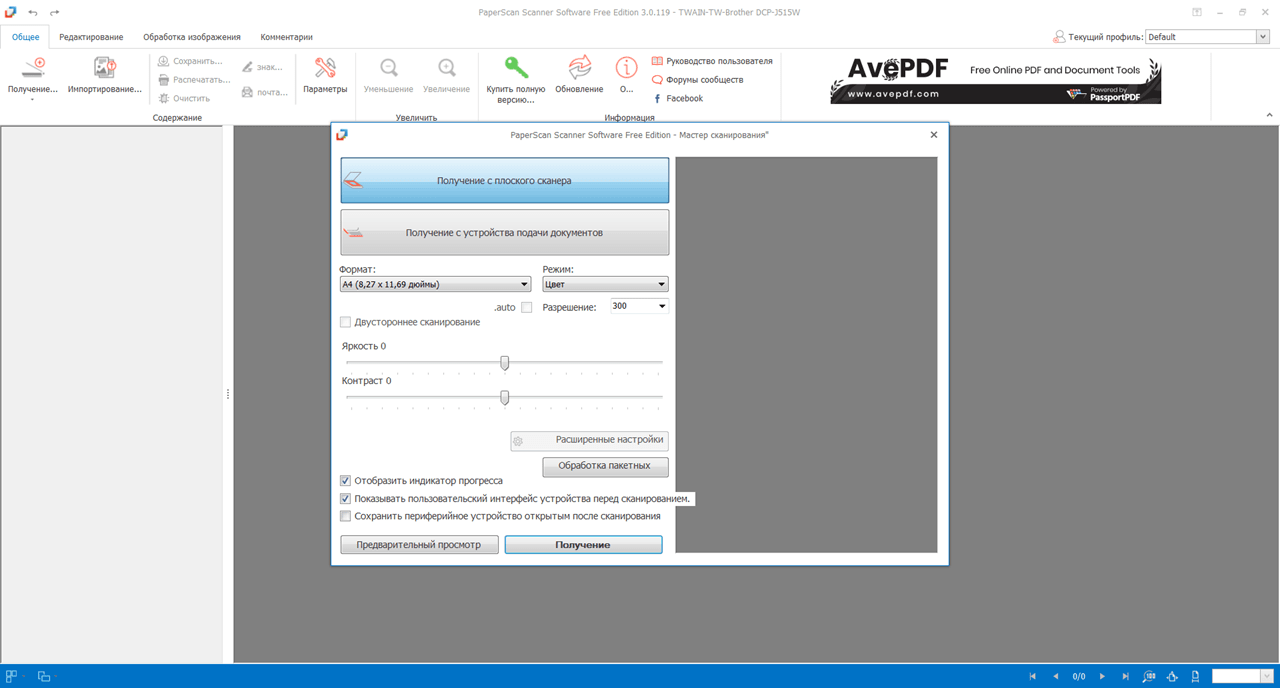Open Расширенные настройки button

pyautogui.click(x=589, y=440)
